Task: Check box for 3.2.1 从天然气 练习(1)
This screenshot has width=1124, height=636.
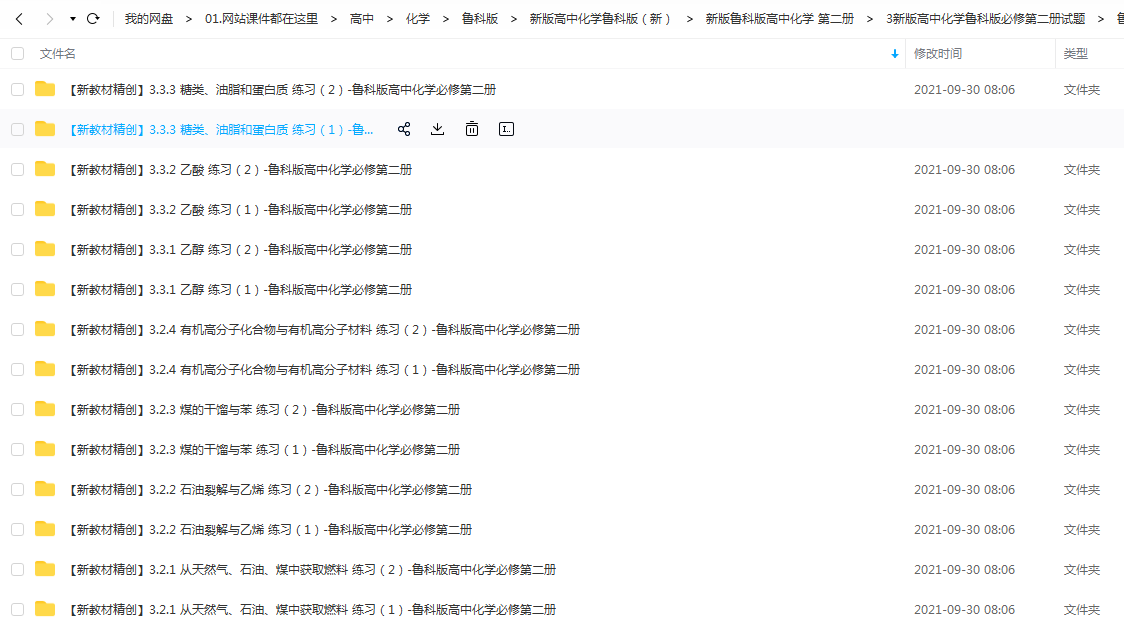Action: (x=18, y=610)
